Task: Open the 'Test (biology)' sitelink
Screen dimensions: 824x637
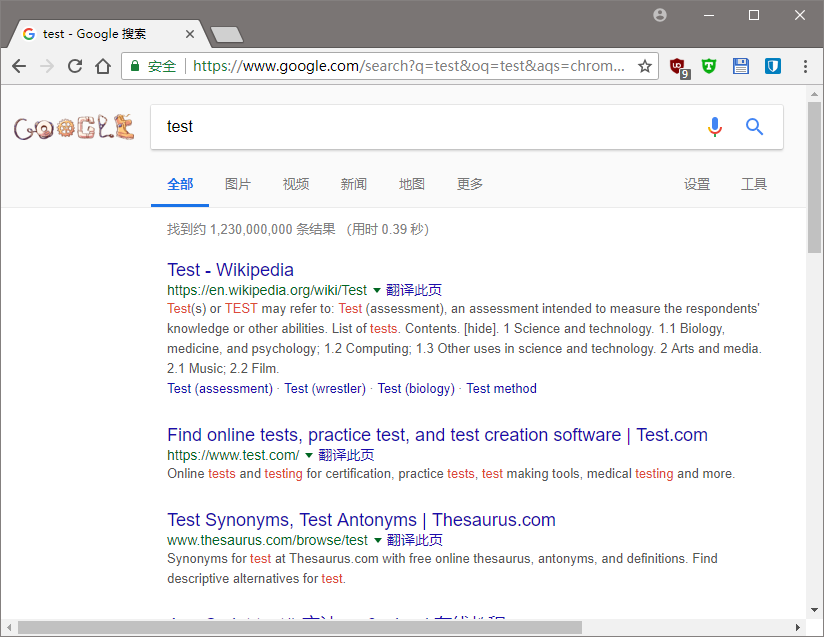Action: [416, 389]
